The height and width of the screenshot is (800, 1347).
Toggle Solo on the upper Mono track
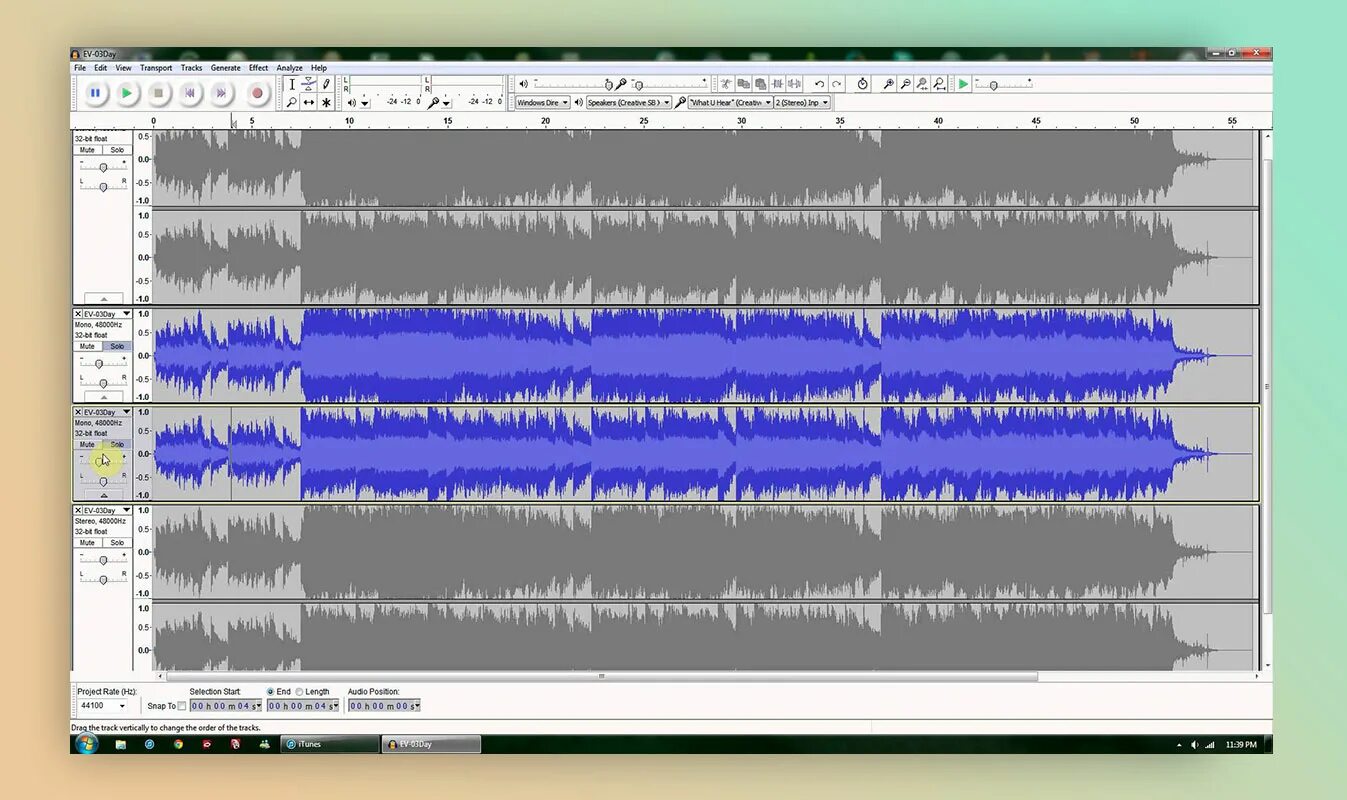117,346
